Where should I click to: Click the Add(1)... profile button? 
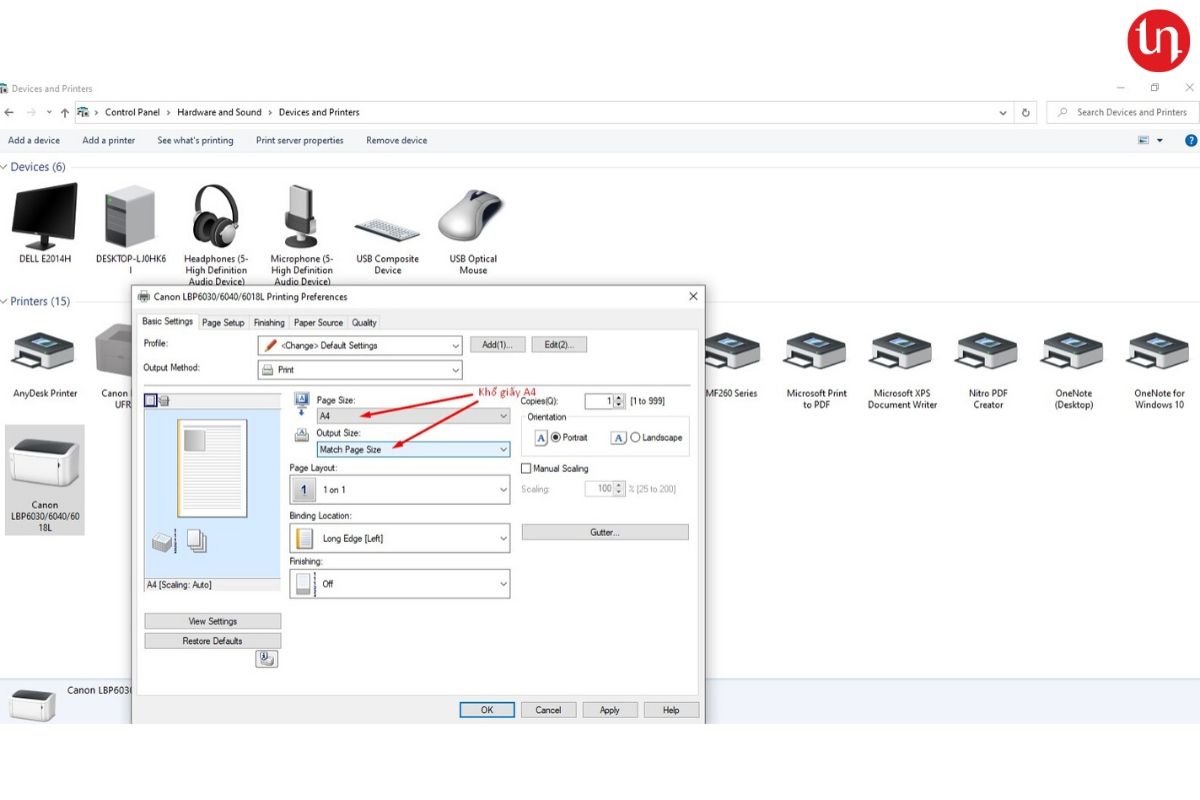[x=498, y=345]
